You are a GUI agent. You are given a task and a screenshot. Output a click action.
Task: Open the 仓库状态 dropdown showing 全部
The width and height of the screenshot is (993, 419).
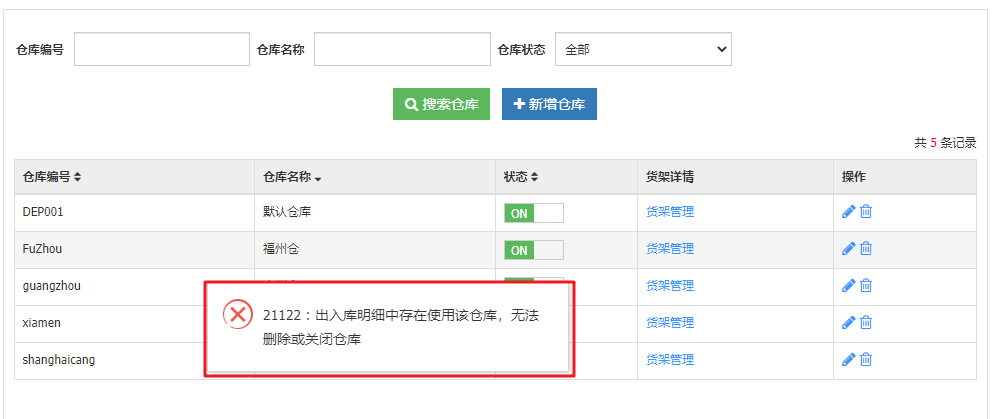pos(643,49)
